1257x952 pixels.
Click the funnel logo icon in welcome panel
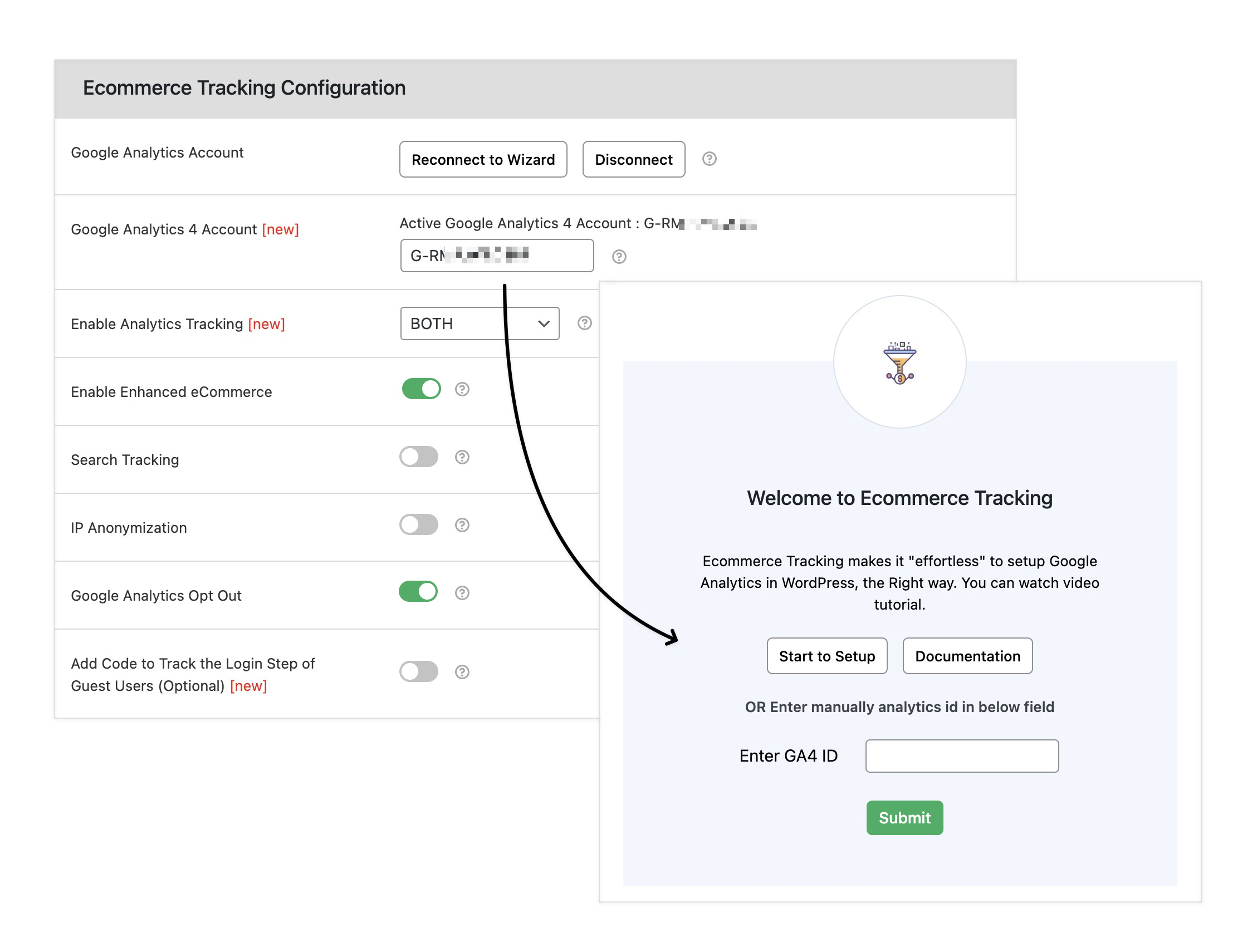coord(899,362)
